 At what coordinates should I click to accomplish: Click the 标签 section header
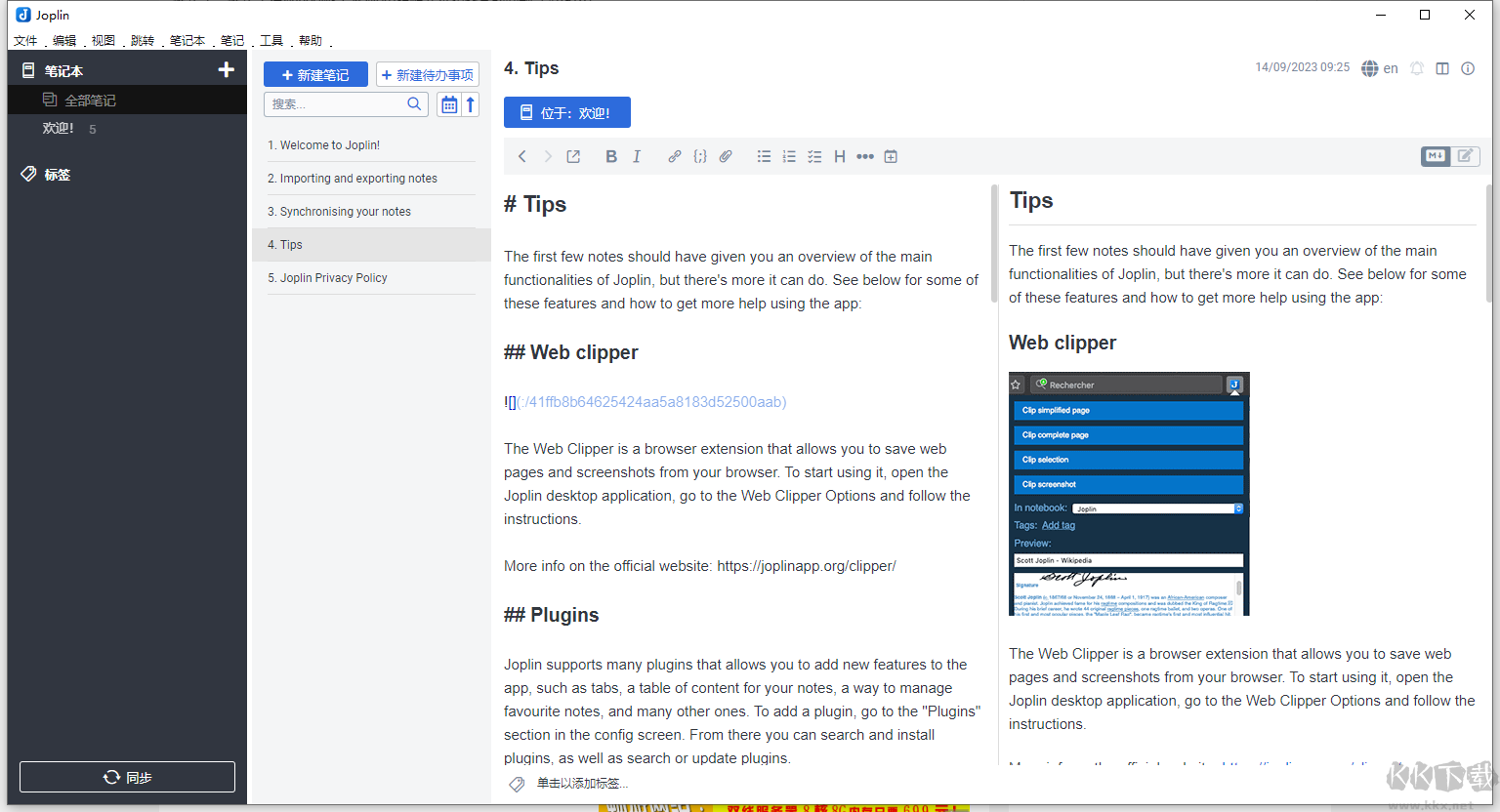[58, 175]
